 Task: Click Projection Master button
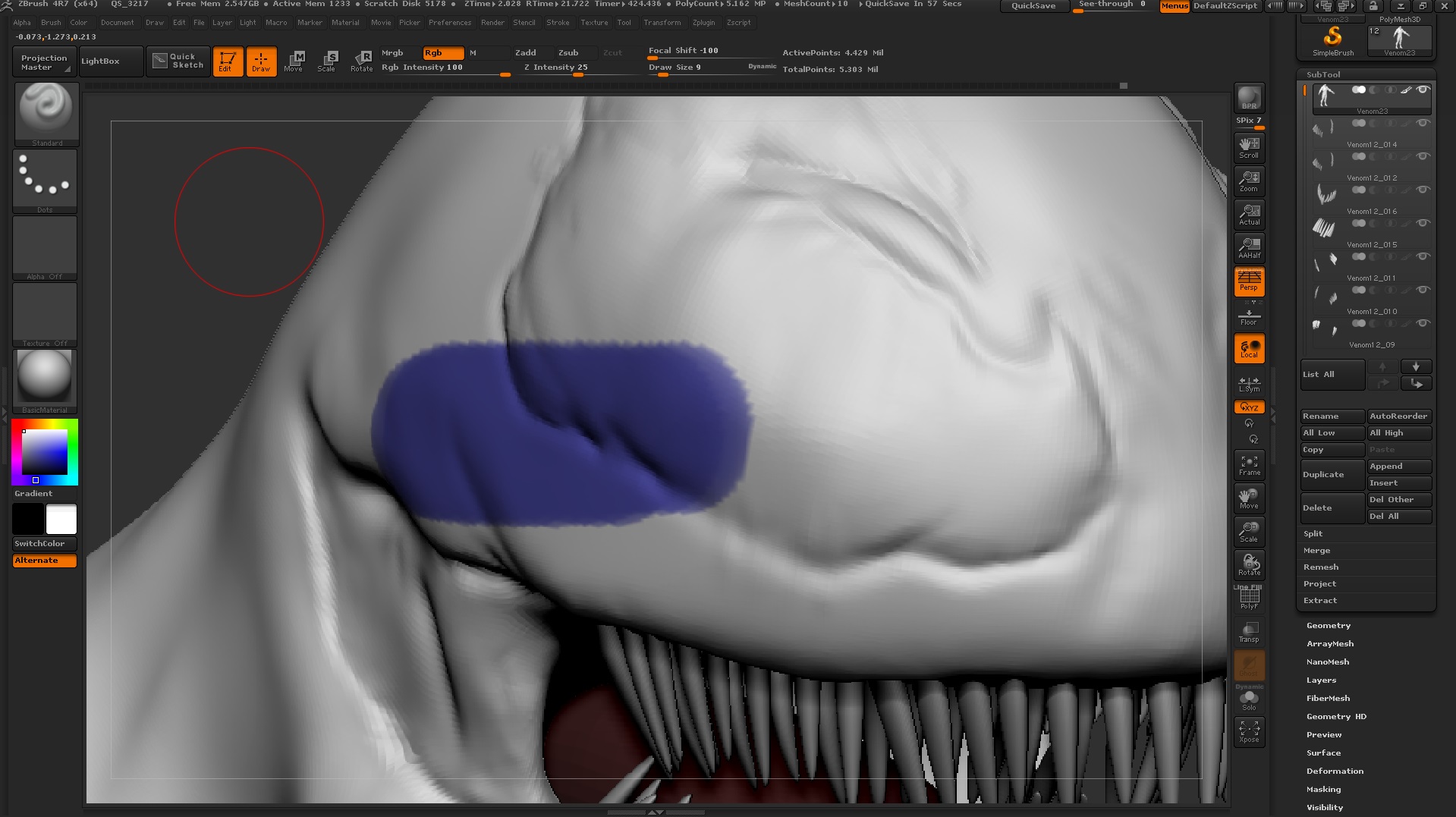(x=43, y=62)
